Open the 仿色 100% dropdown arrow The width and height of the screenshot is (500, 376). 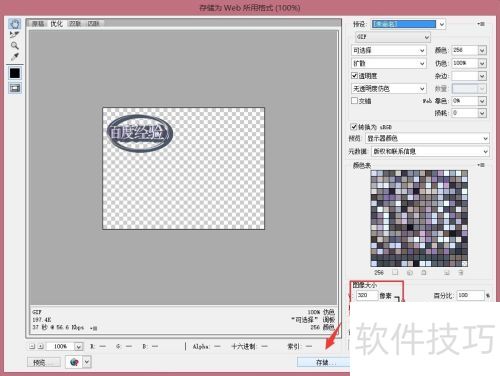(482, 63)
